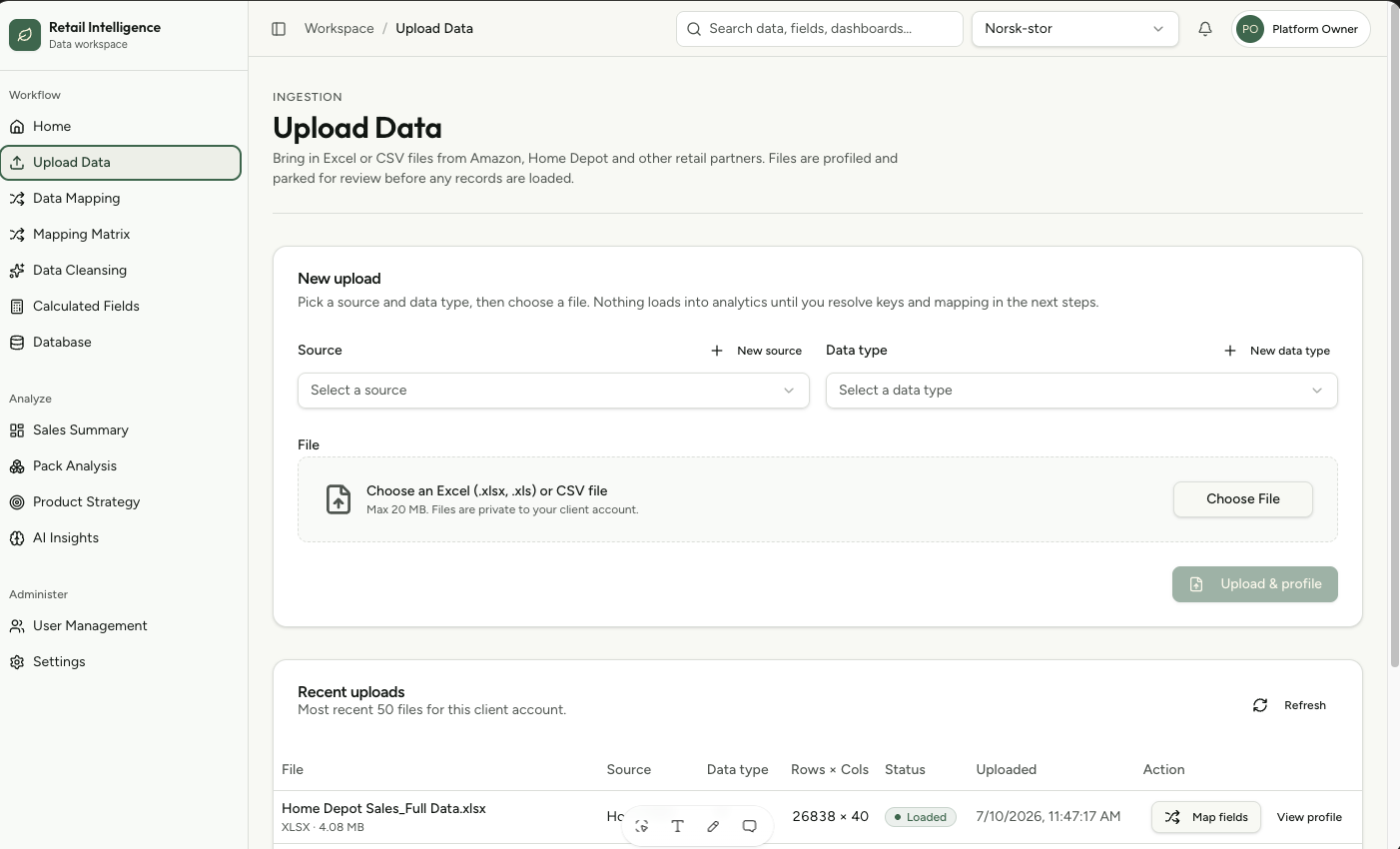Click the Uploaded column header
Image resolution: width=1400 pixels, height=849 pixels.
[x=1006, y=770]
